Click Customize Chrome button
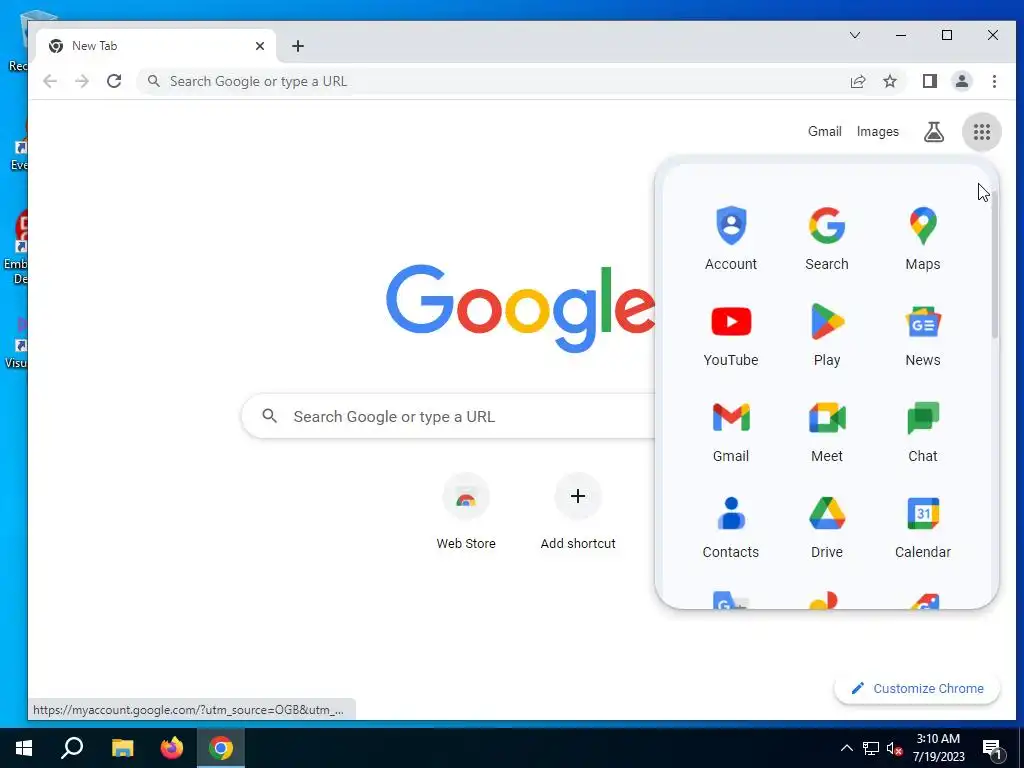This screenshot has width=1024, height=768. [x=917, y=688]
